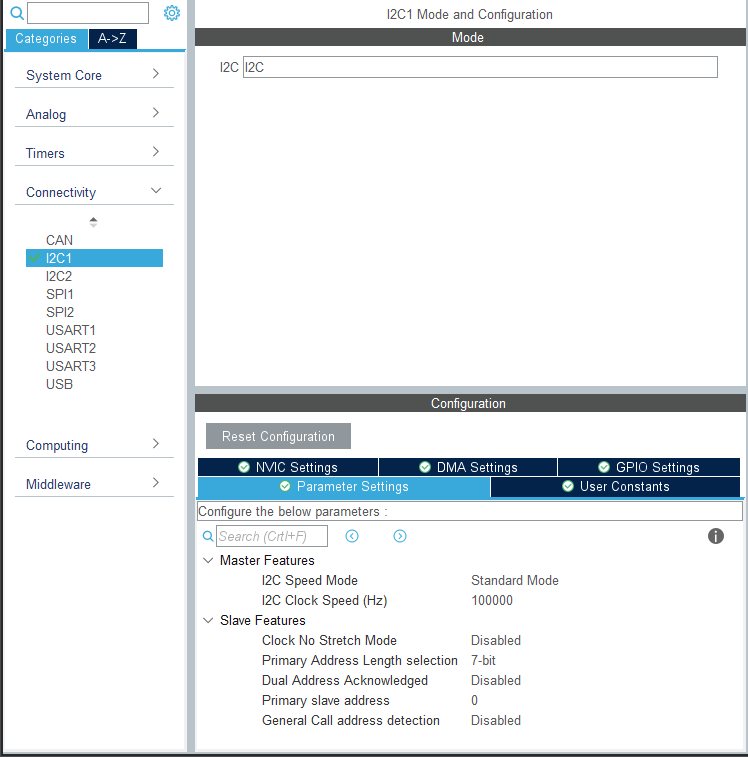Select the I2C Speed Mode parameter label

(x=310, y=580)
